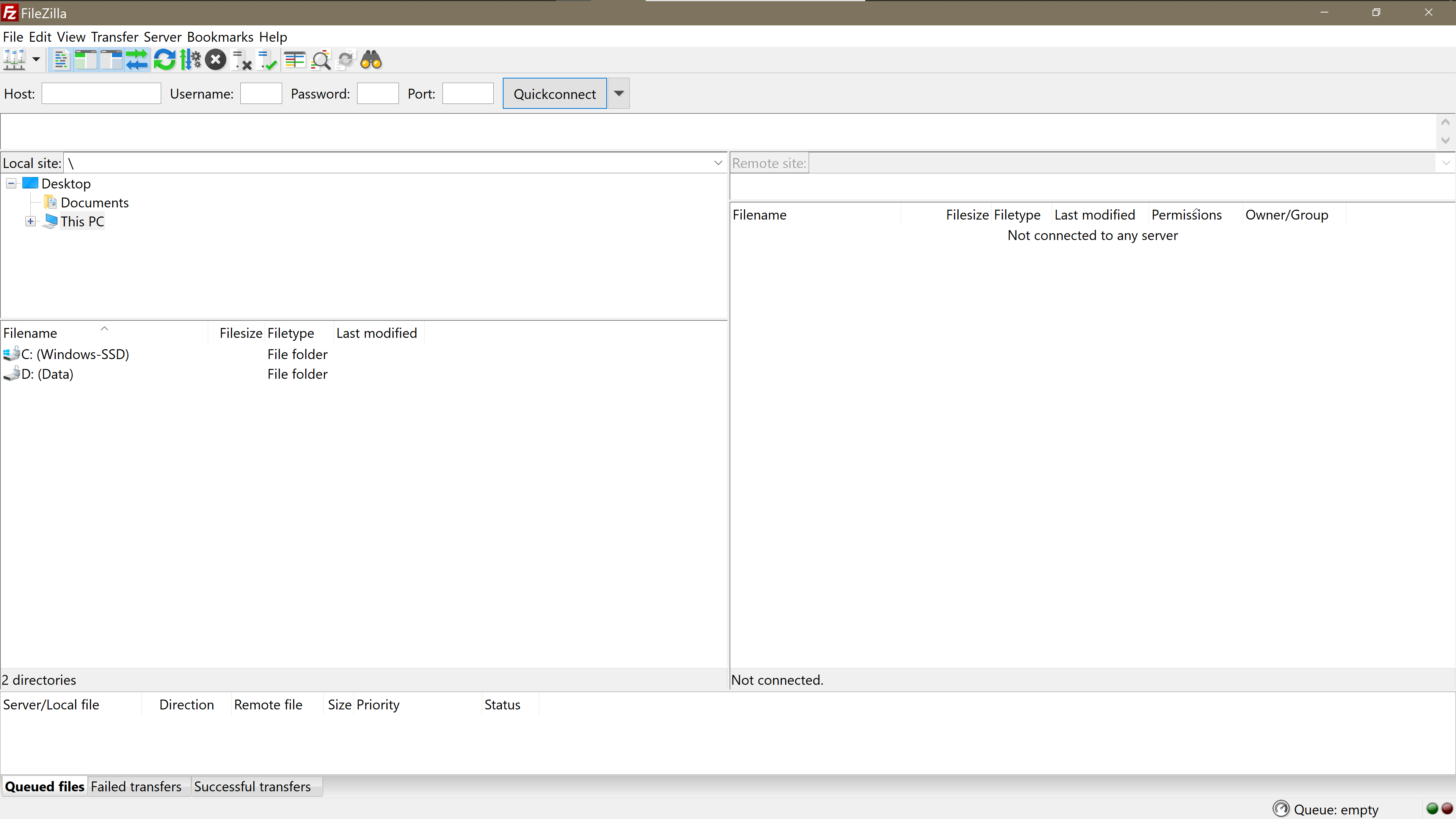Click the red activity indicator light
The image size is (1456, 819).
click(1447, 808)
